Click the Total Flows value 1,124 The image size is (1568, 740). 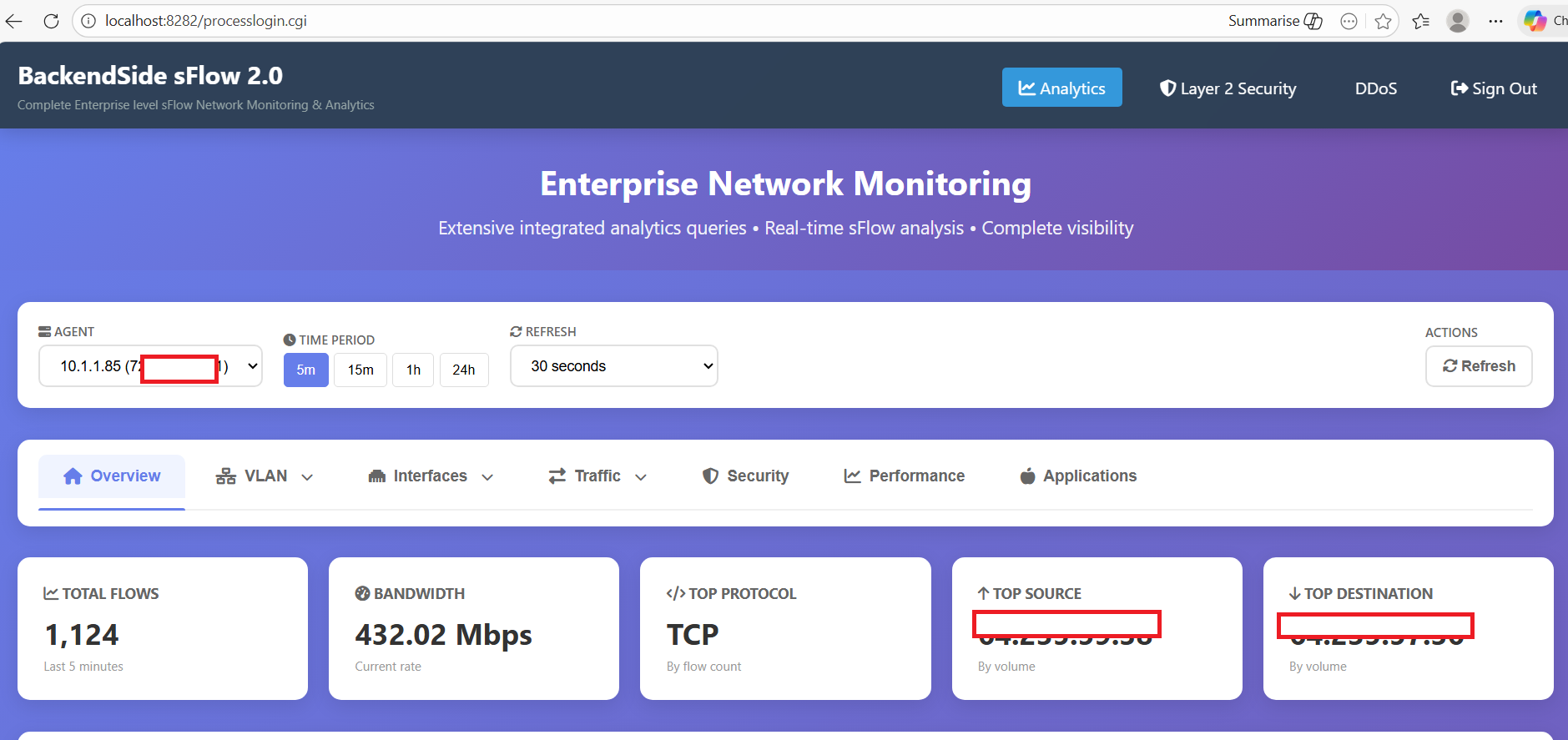[x=82, y=635]
